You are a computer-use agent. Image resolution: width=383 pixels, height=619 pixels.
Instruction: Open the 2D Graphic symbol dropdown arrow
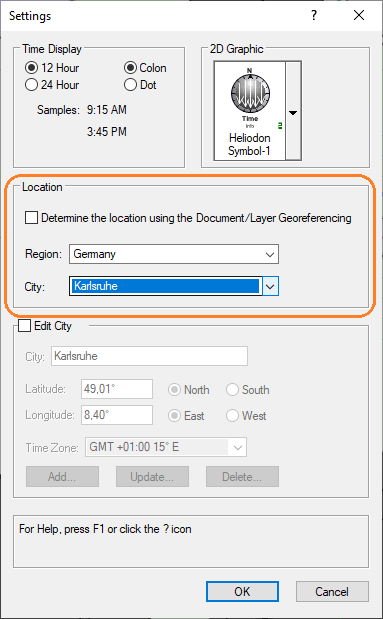point(293,111)
